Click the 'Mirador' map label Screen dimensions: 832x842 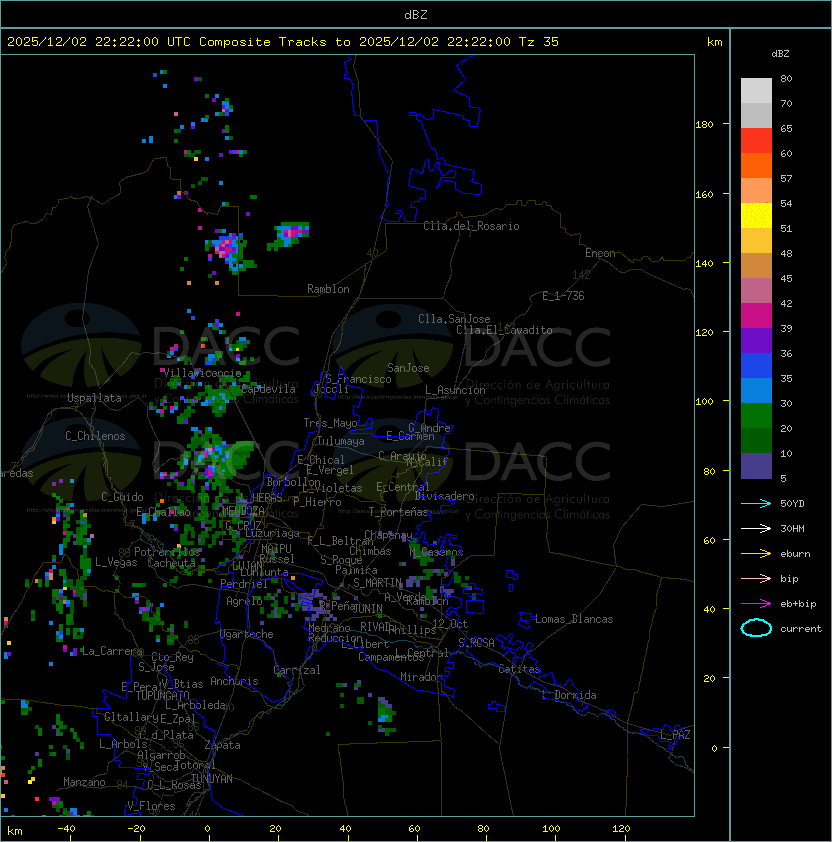421,677
